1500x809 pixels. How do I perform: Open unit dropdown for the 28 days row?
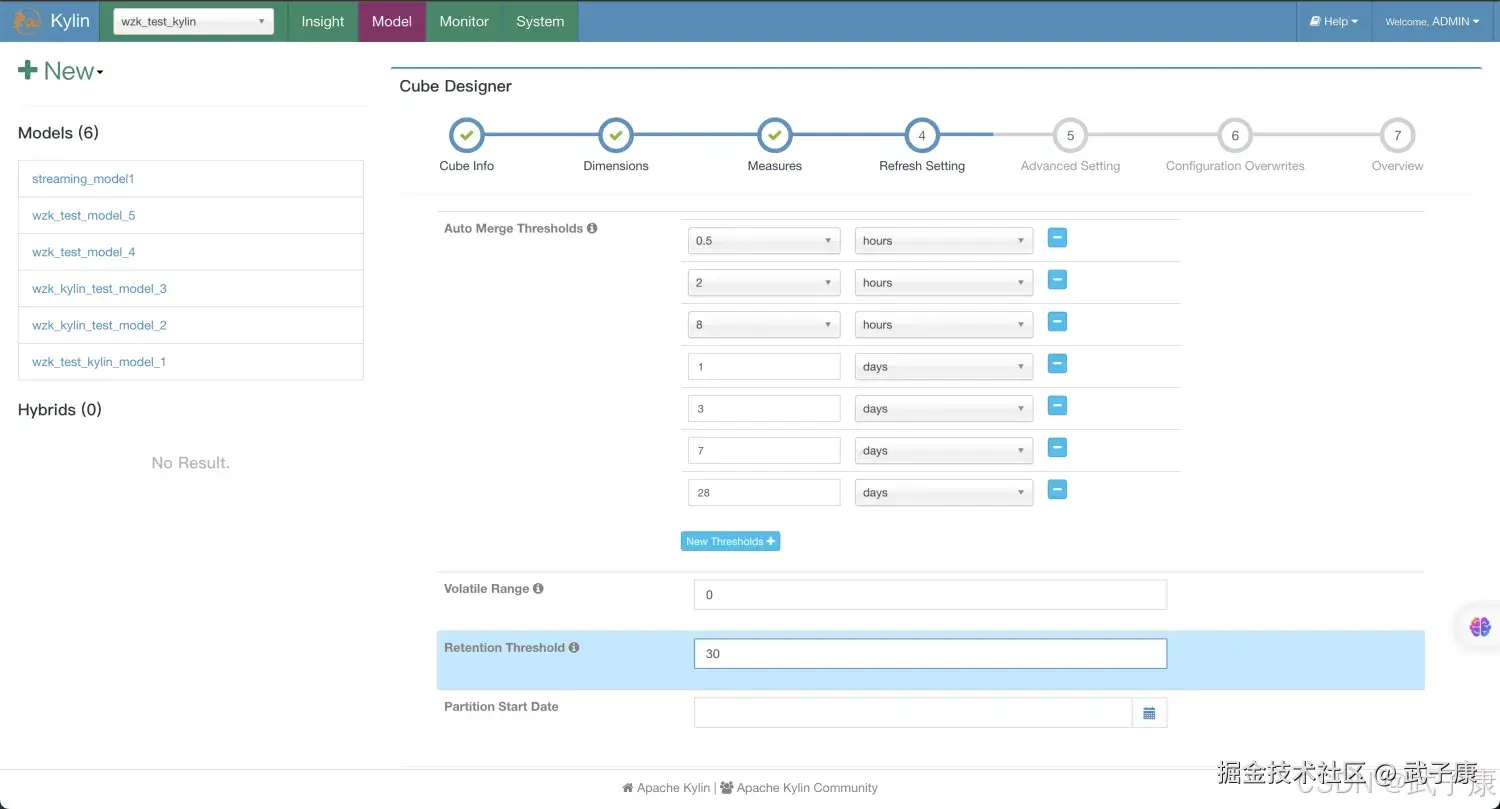tap(944, 493)
